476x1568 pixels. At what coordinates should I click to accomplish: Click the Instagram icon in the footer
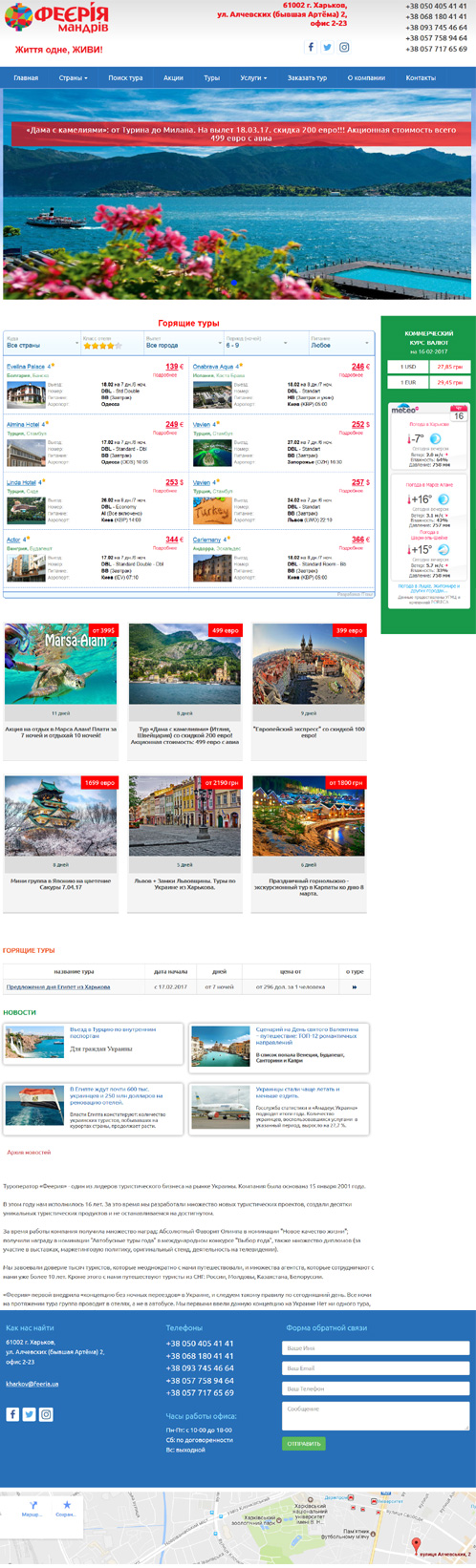(x=46, y=1414)
